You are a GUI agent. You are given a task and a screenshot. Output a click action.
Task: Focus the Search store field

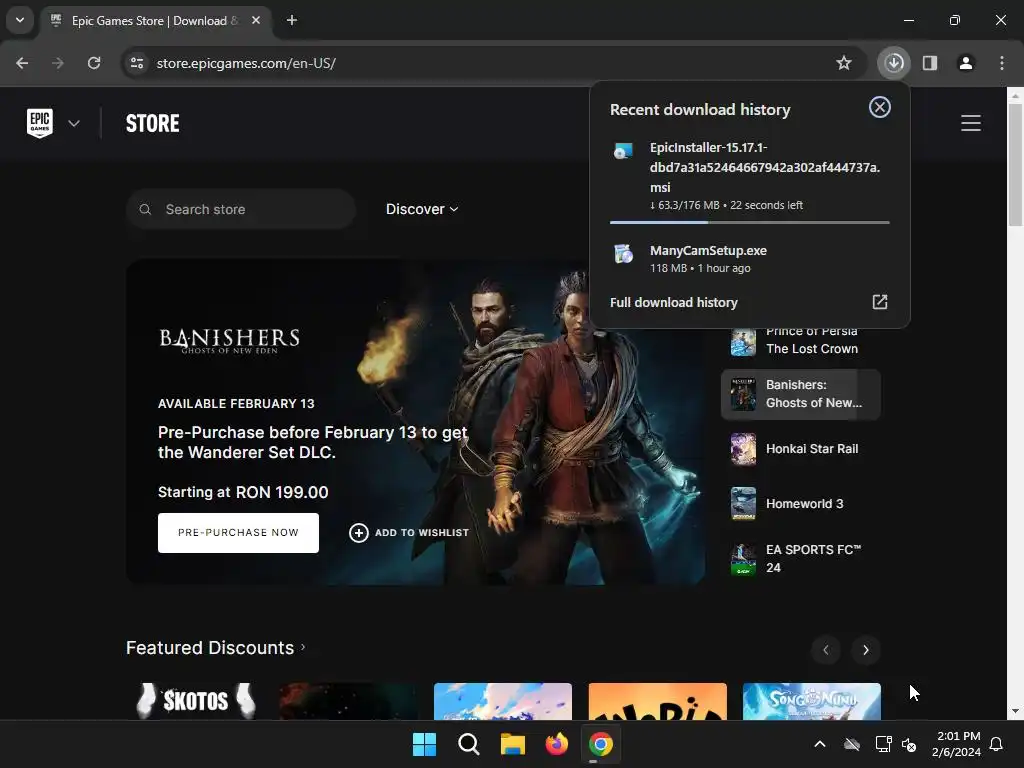241,209
